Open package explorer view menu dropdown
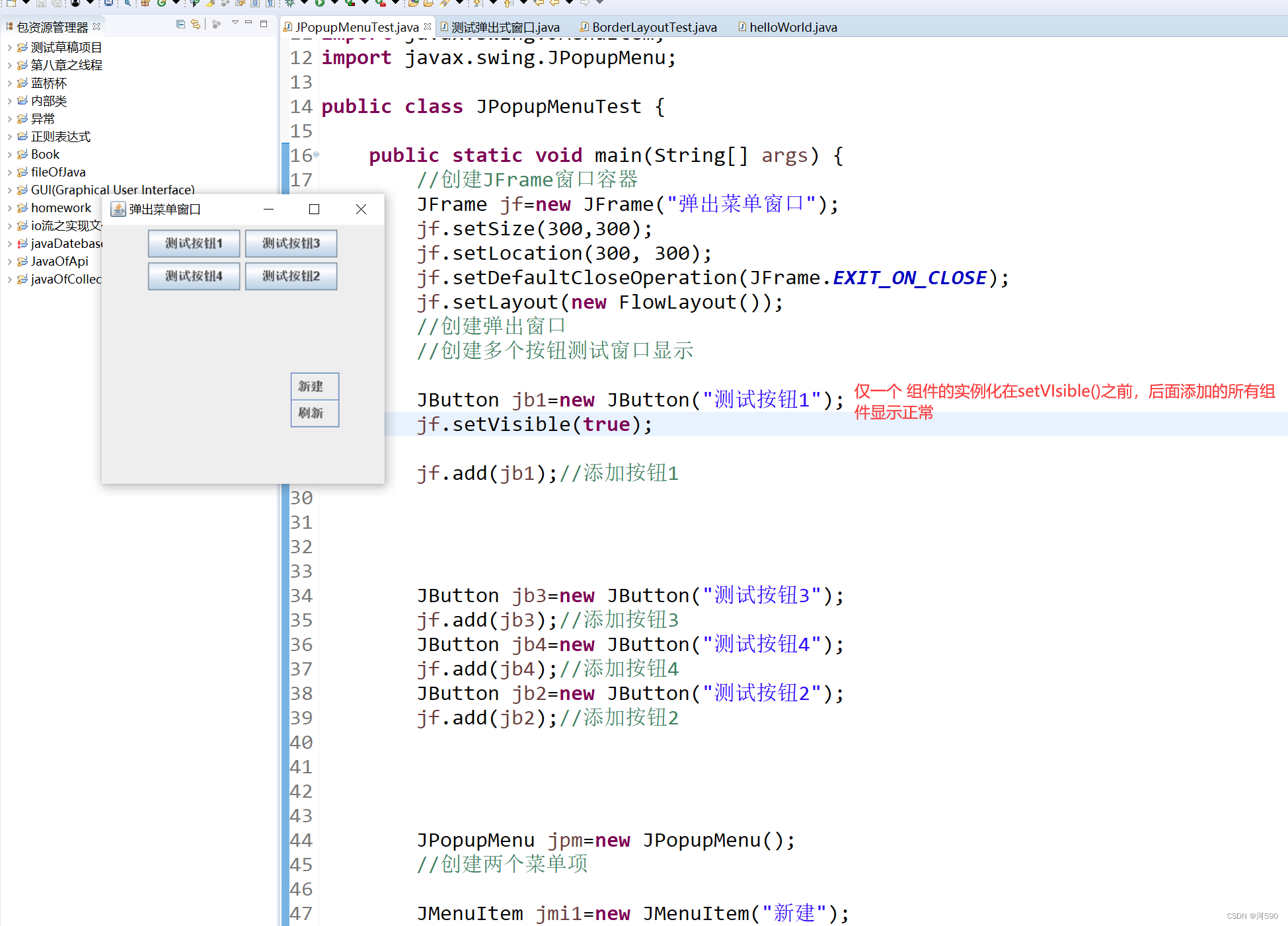1288x926 pixels. click(x=235, y=23)
